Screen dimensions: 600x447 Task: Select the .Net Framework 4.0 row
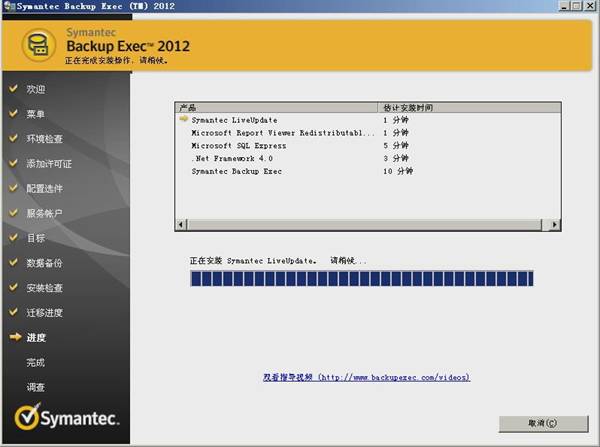231,158
